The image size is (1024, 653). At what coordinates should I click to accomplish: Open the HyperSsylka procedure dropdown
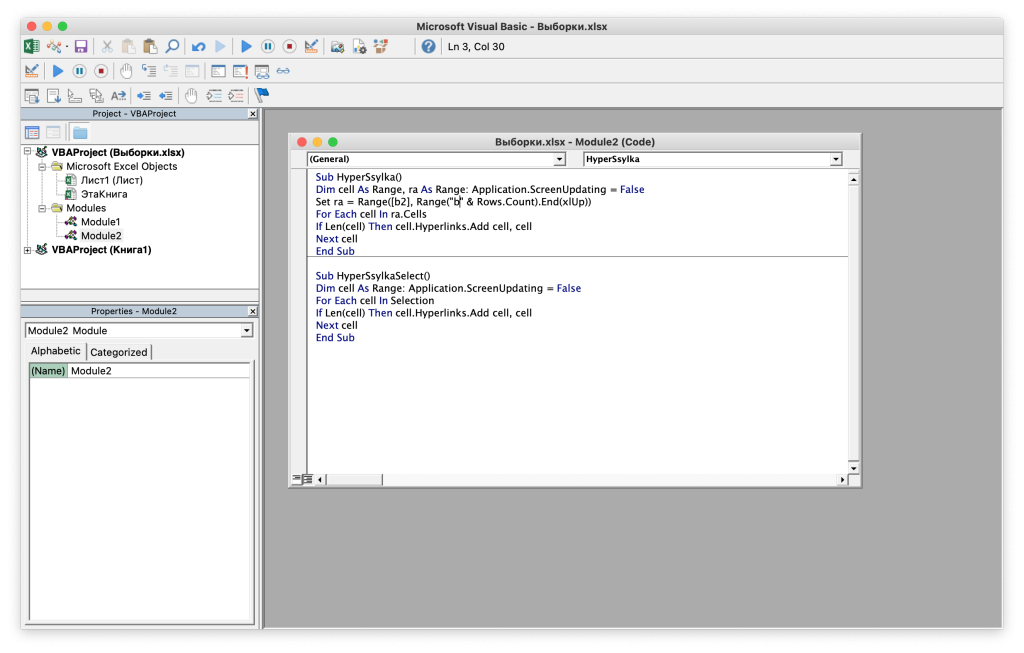[x=836, y=159]
